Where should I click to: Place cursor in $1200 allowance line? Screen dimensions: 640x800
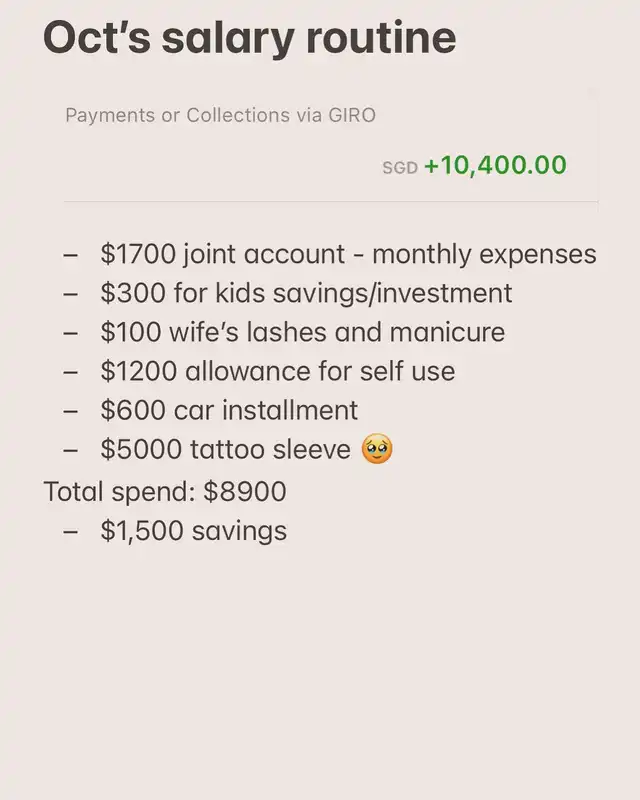(277, 371)
